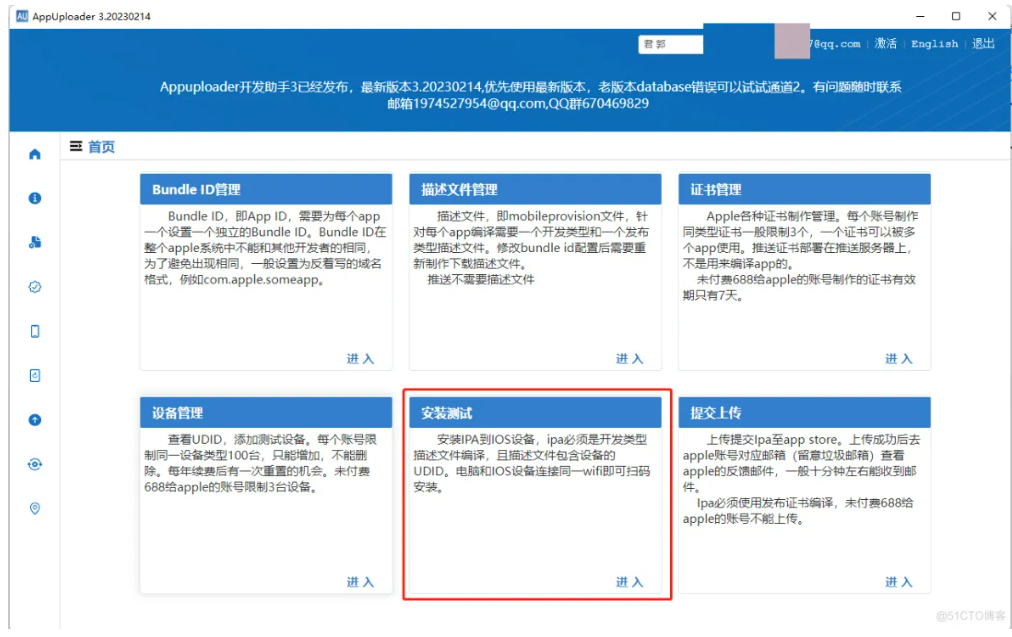1012x637 pixels.
Task: Select the 证书管理 description paragraph
Action: click(800, 256)
